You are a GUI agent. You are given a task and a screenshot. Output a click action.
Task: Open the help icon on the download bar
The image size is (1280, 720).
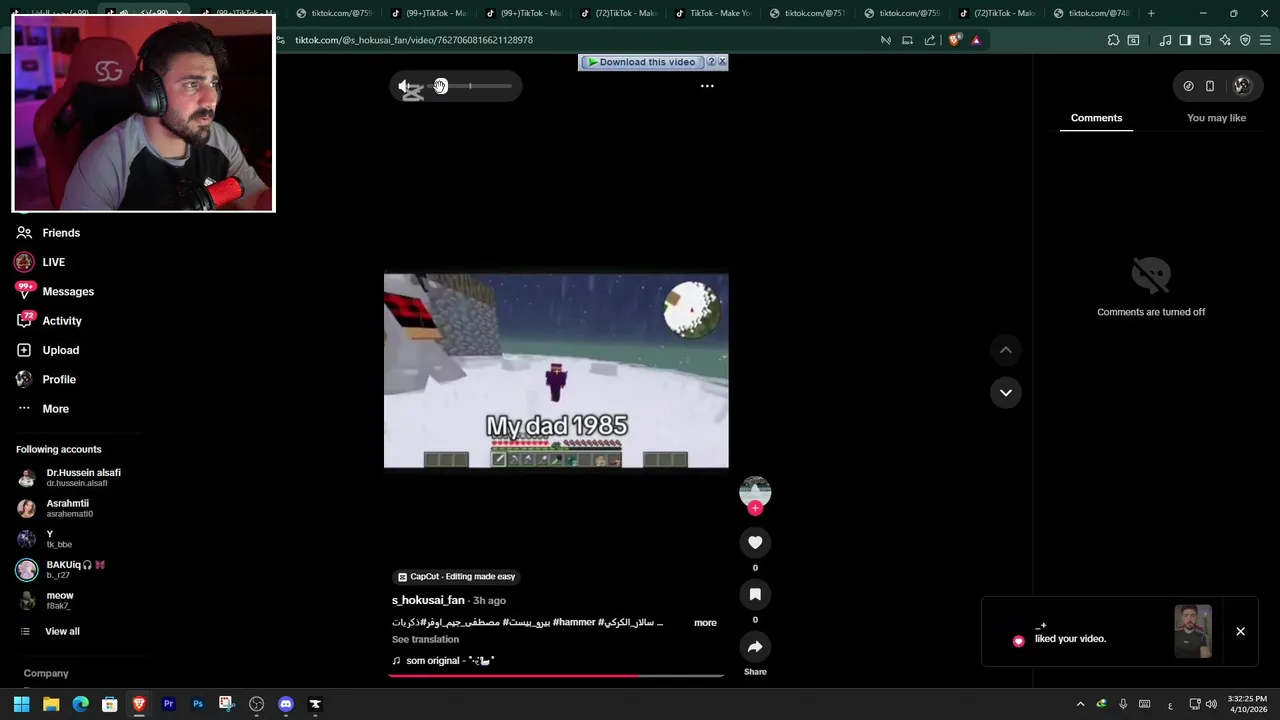click(711, 62)
